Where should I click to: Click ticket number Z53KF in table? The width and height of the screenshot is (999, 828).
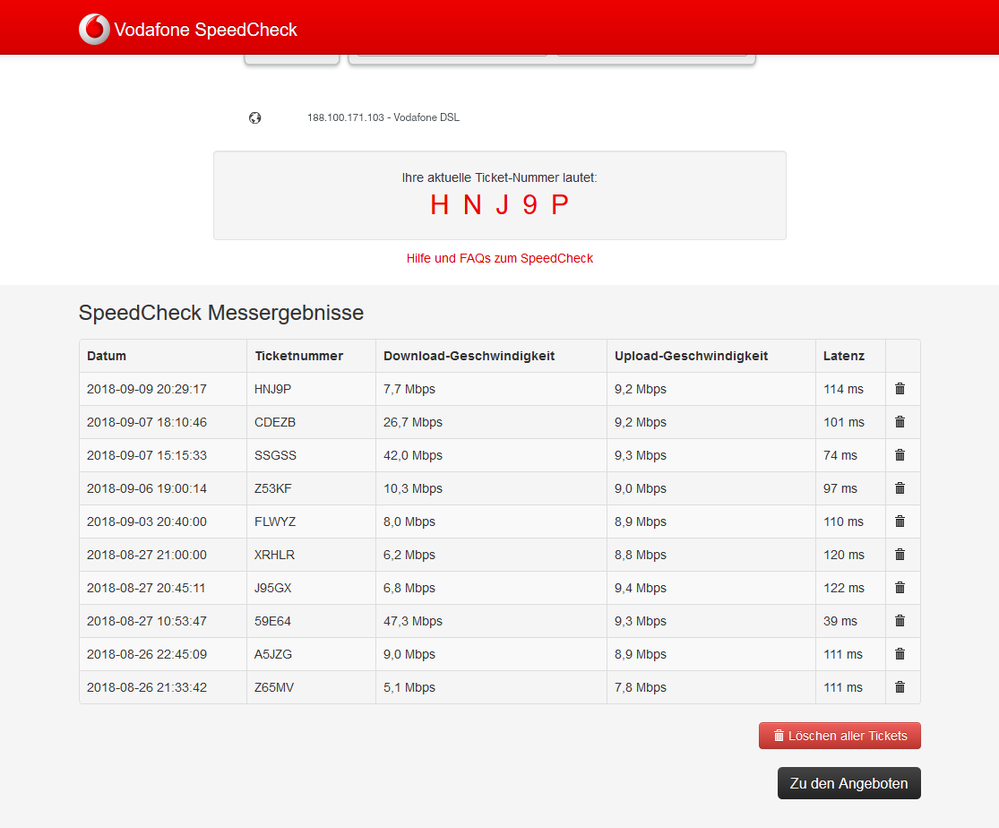coord(273,489)
